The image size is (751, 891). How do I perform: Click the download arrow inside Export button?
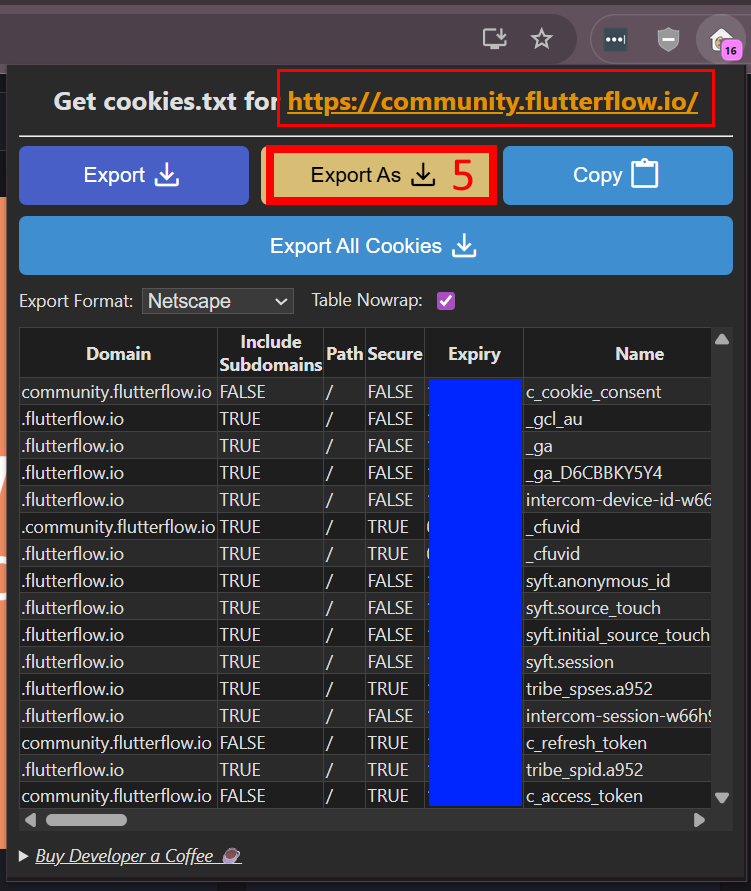tap(167, 175)
